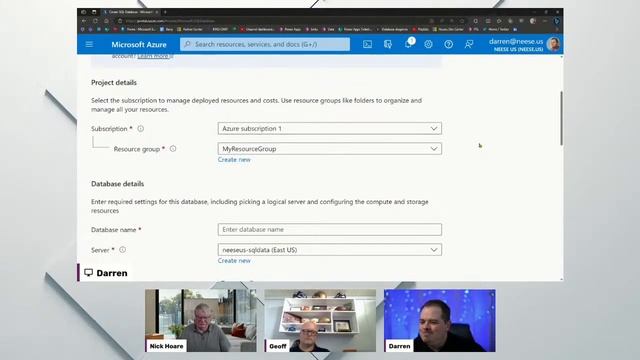Select Nick Hoare's video tile
This screenshot has height=360, width=640.
point(201,320)
